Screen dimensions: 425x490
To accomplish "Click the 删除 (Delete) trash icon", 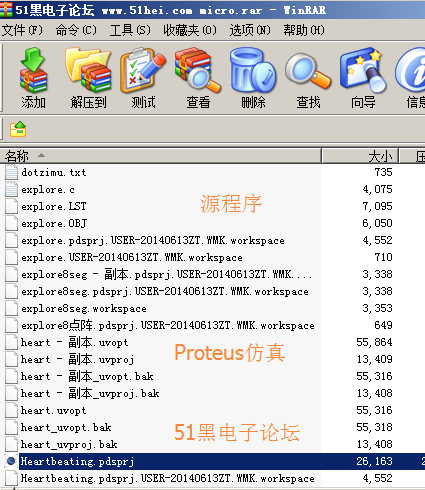I will tap(253, 78).
